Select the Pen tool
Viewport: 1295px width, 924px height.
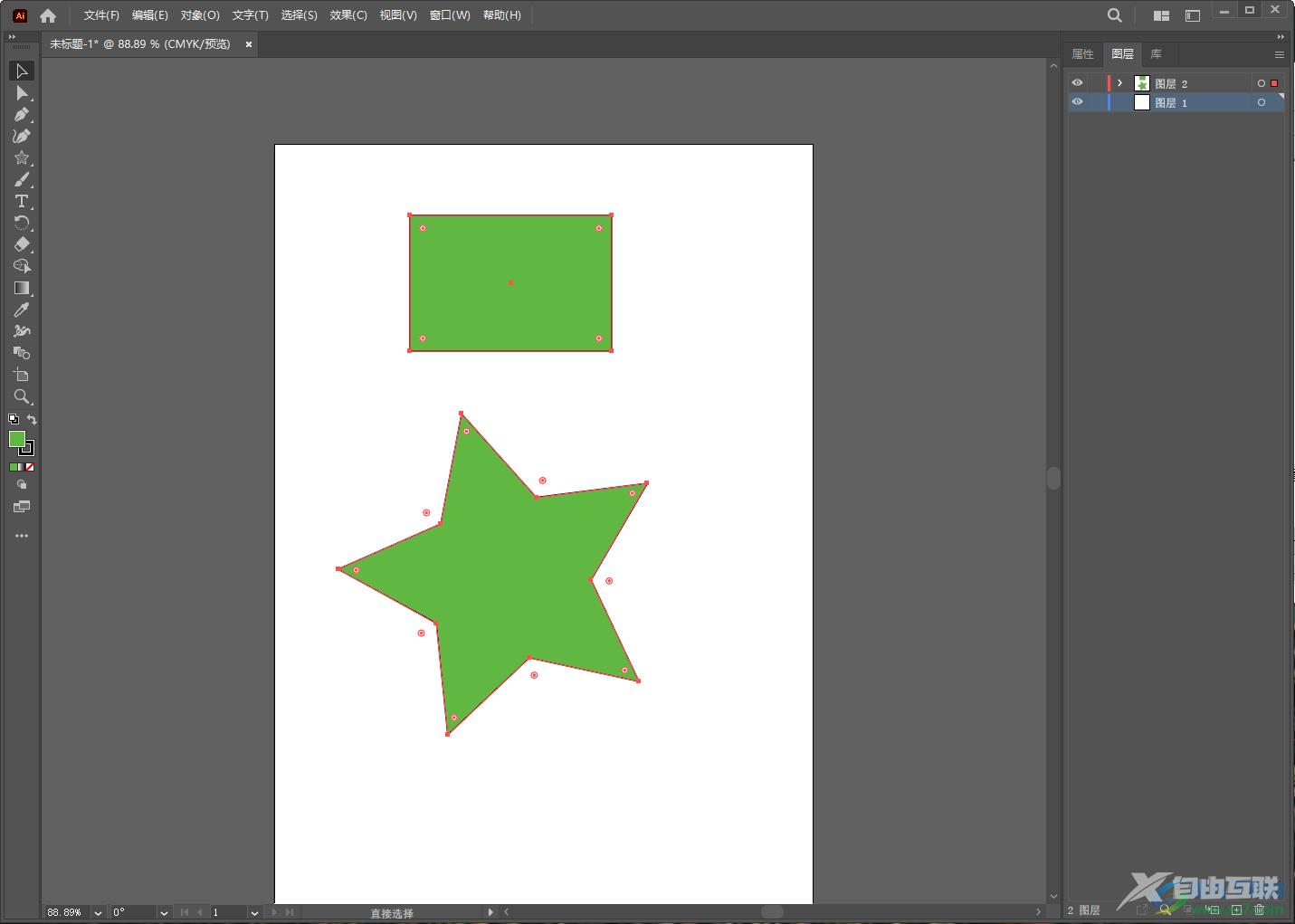pos(22,114)
